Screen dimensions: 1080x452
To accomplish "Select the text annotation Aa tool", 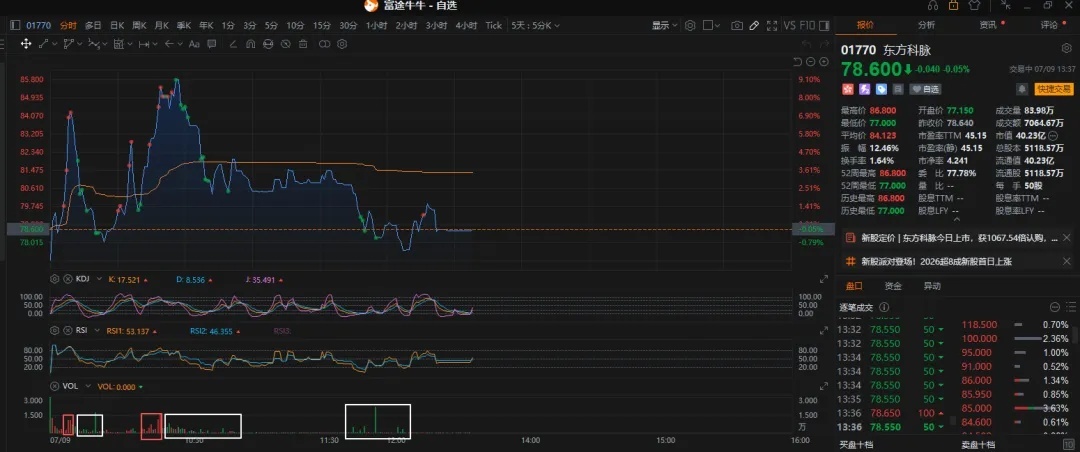I will click(194, 43).
